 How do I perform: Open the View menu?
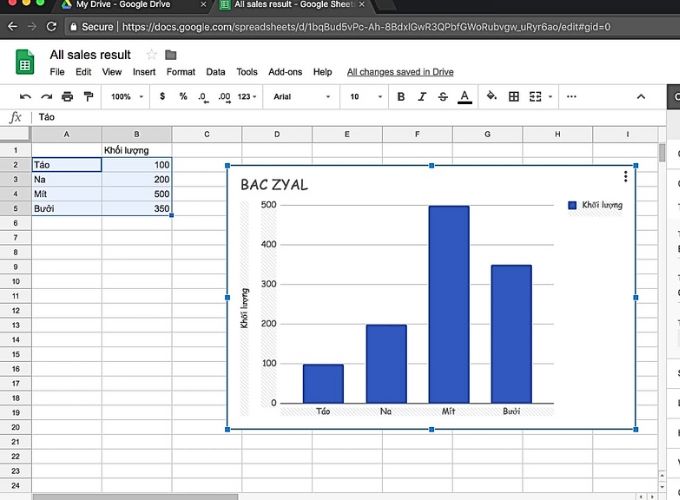pos(112,72)
